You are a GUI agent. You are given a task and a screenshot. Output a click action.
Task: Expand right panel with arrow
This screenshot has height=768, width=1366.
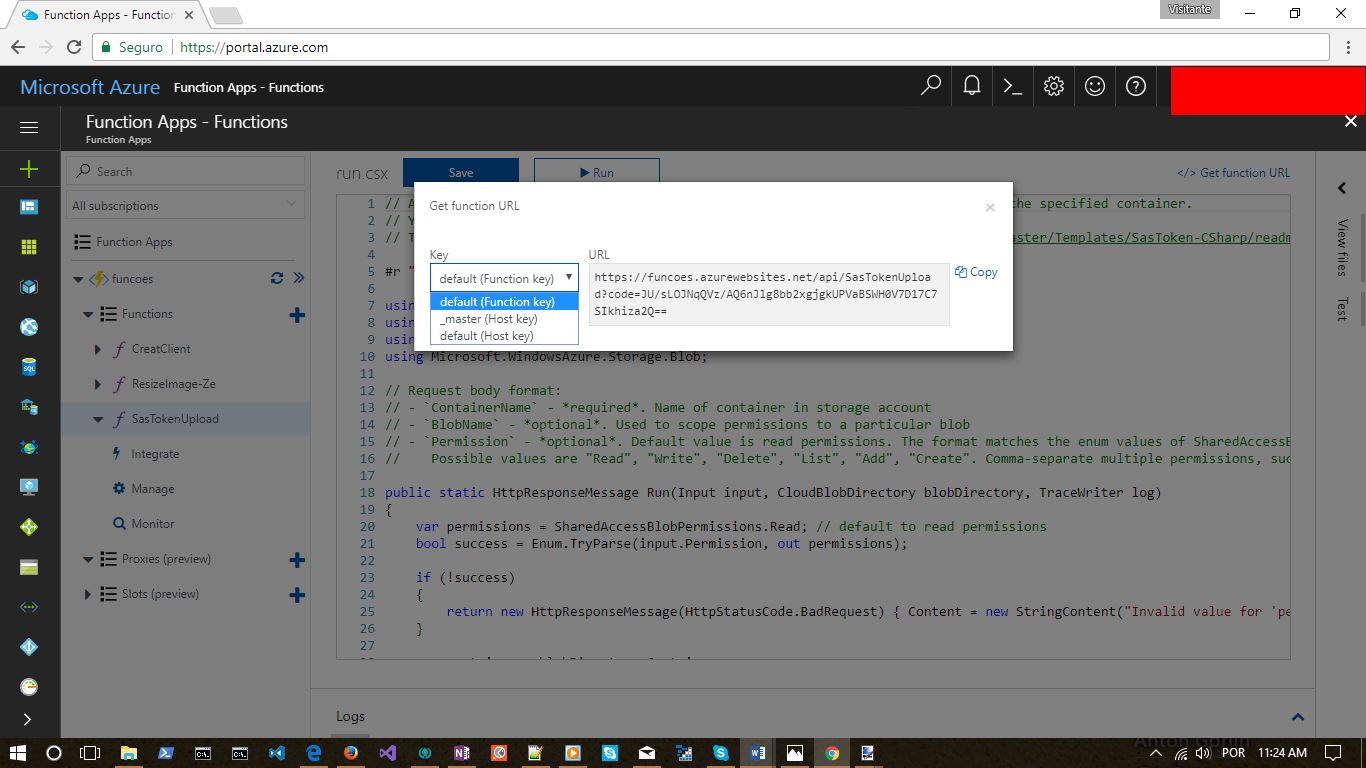(1342, 188)
